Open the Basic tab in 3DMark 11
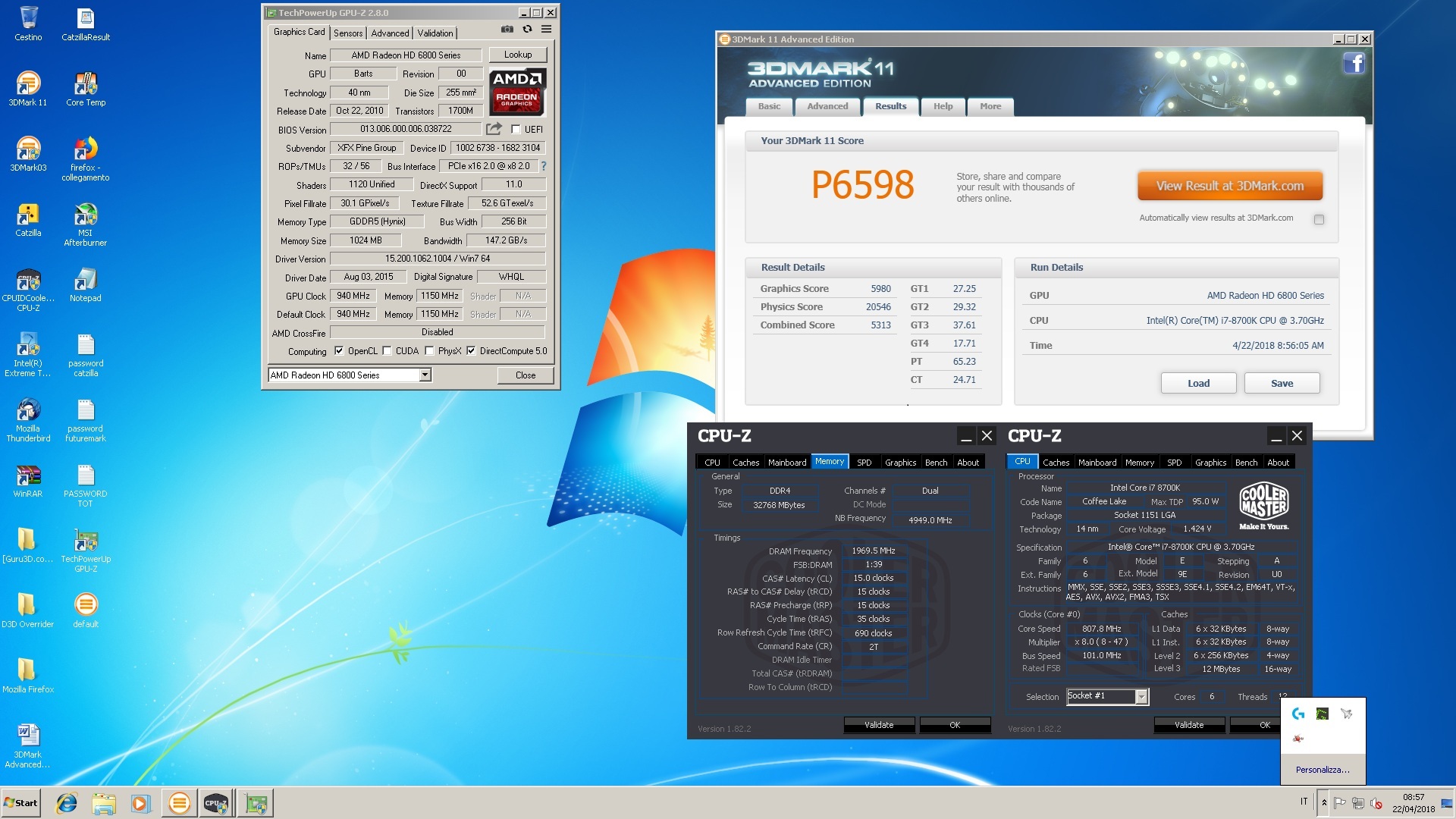This screenshot has width=1456, height=819. tap(769, 106)
